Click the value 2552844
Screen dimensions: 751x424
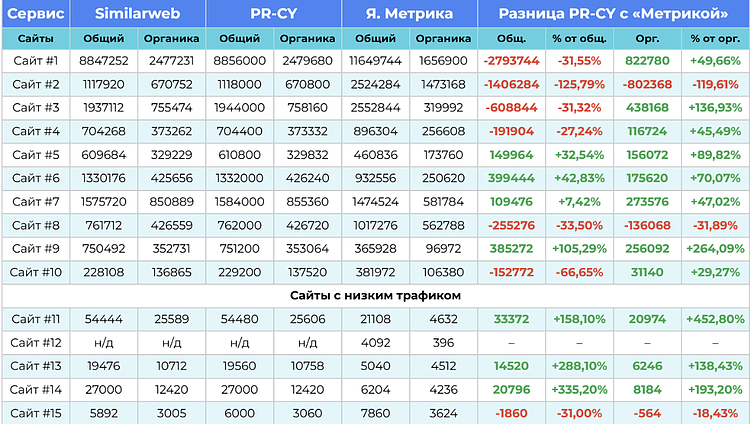(x=376, y=108)
